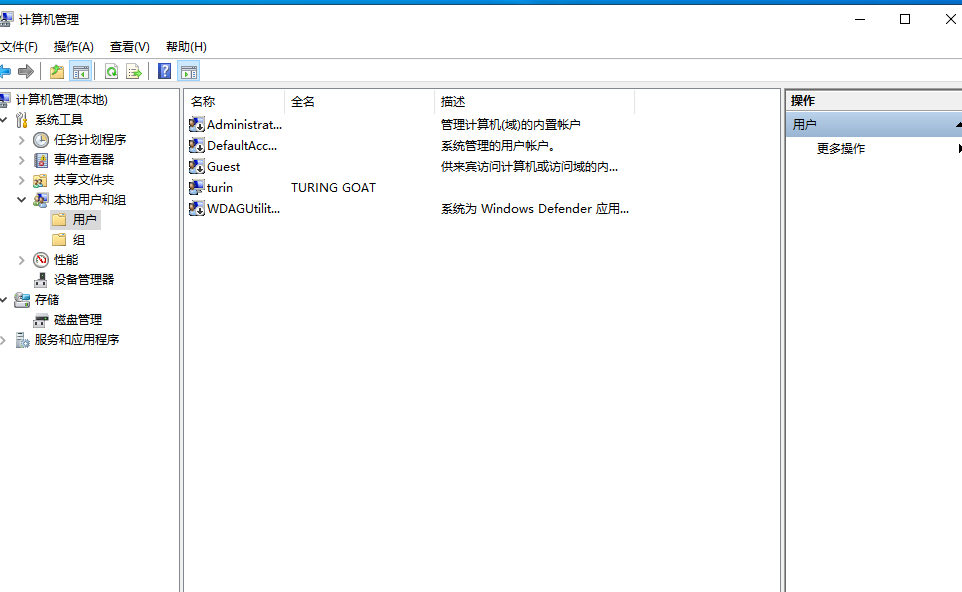Screen dimensions: 962x592
Task: Click the Guest user account icon
Action: tap(196, 166)
